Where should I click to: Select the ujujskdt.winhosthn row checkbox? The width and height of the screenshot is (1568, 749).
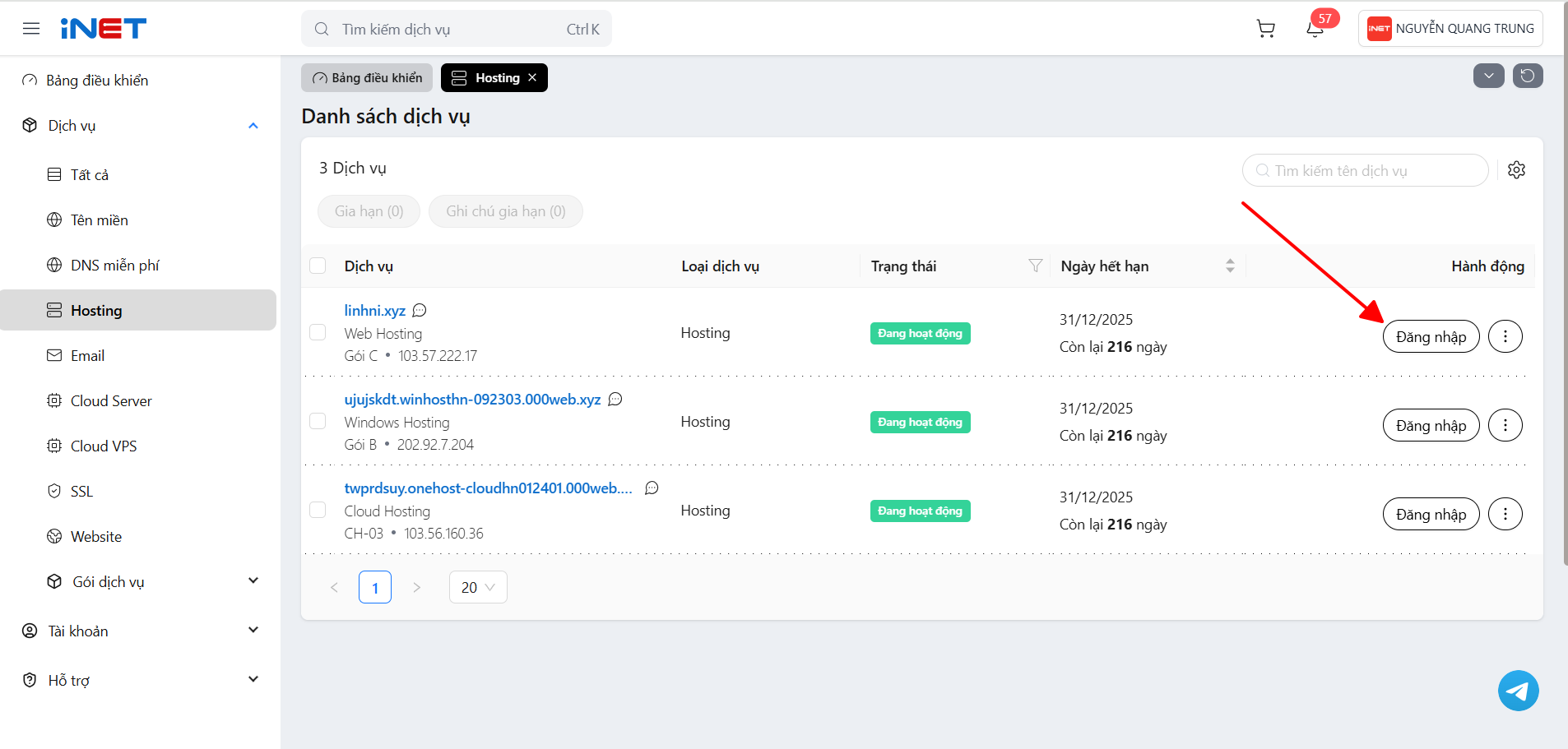(318, 421)
